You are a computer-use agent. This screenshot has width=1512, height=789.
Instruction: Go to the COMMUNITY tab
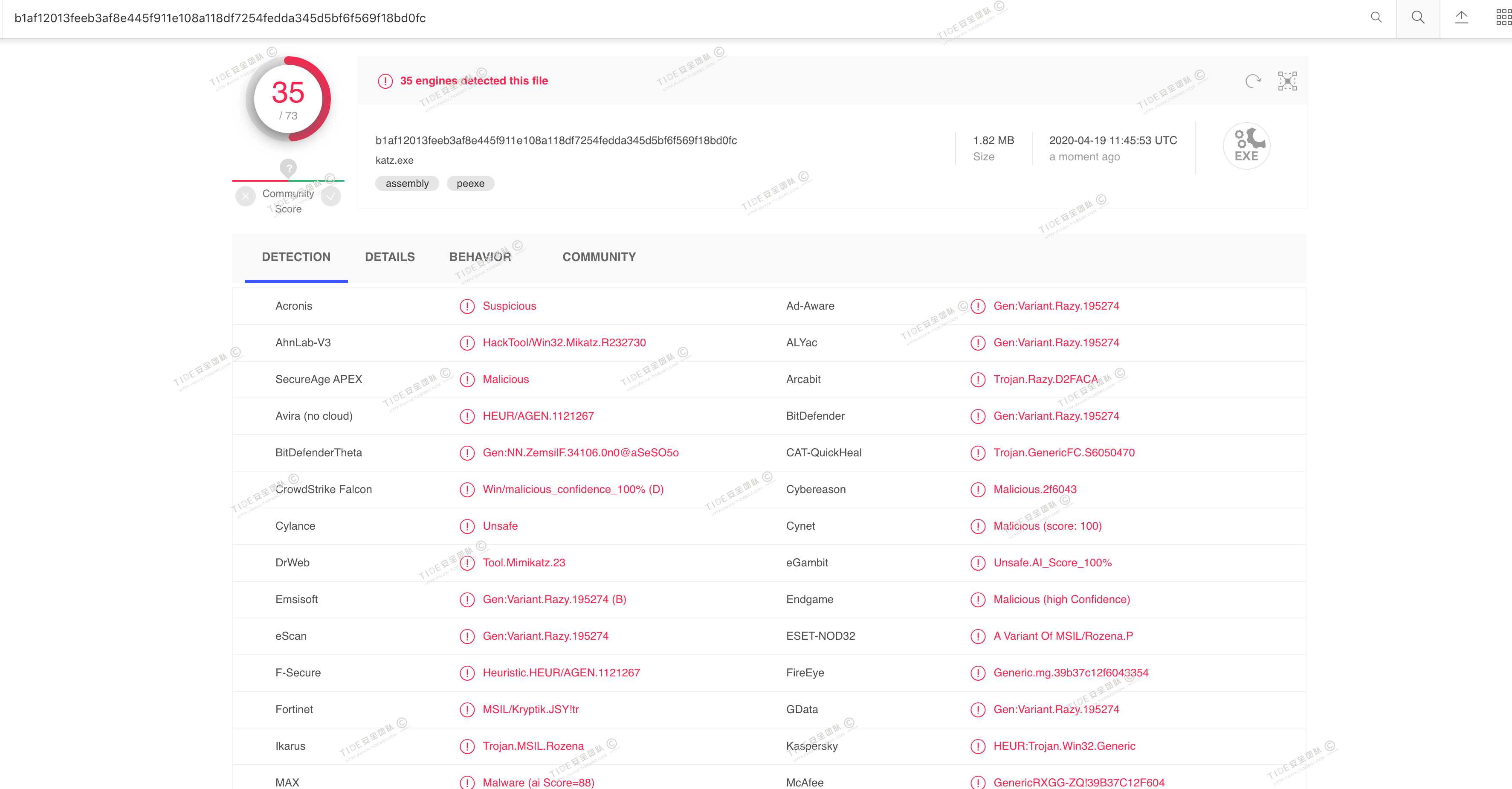599,257
